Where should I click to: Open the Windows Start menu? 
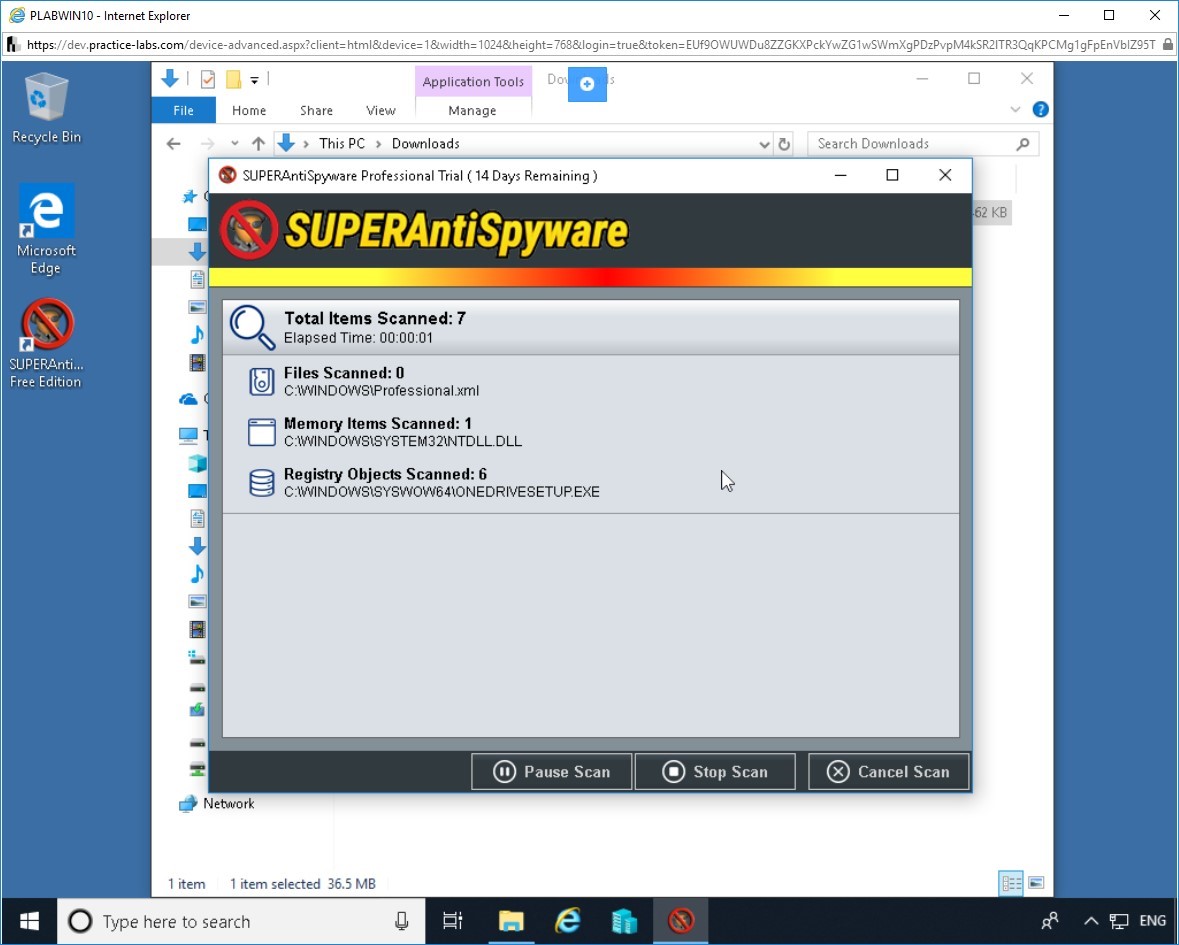pyautogui.click(x=29, y=921)
